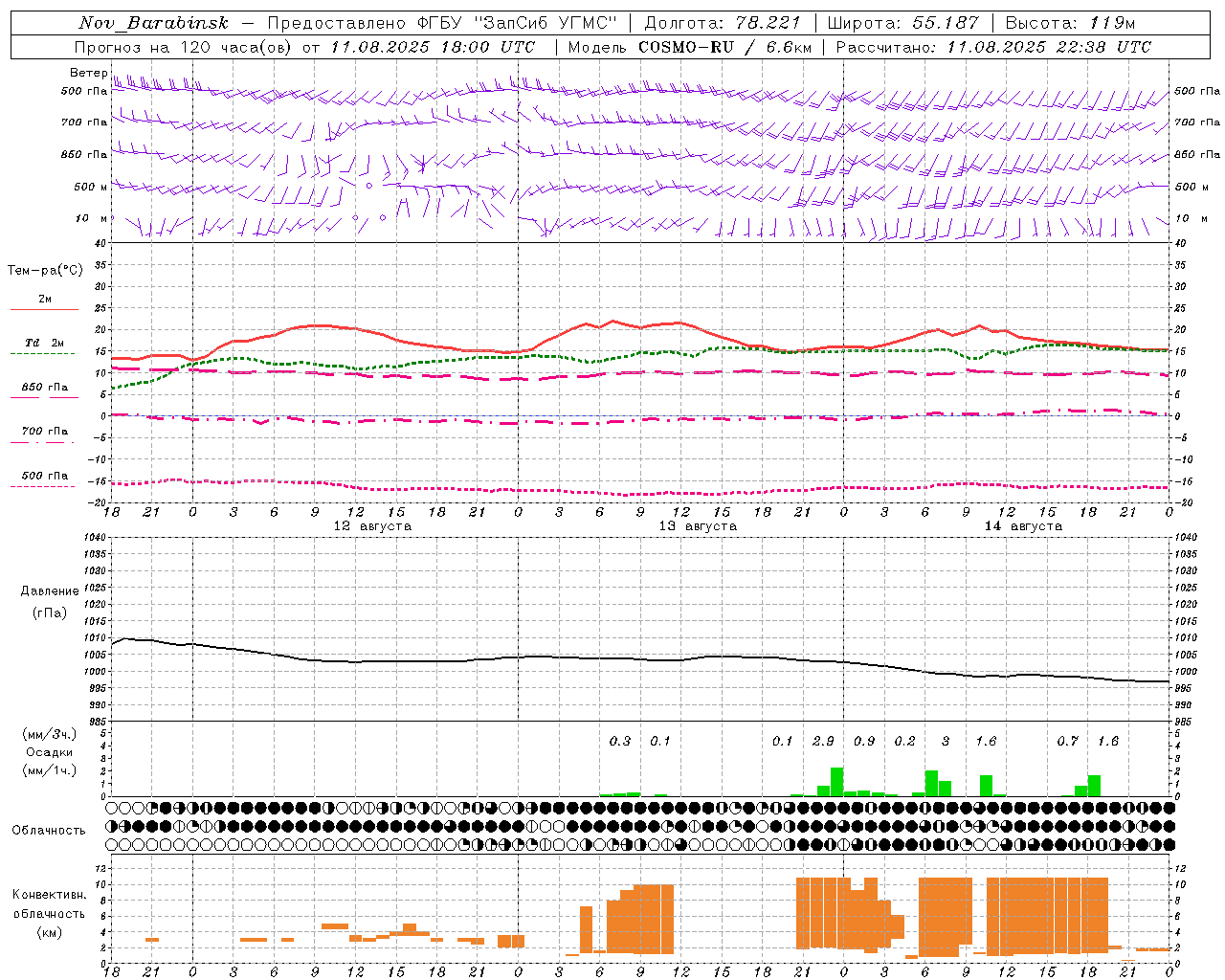This screenshot has width=1225, height=980.
Task: Click the Давление pressure panel label
Action: pyautogui.click(x=49, y=591)
